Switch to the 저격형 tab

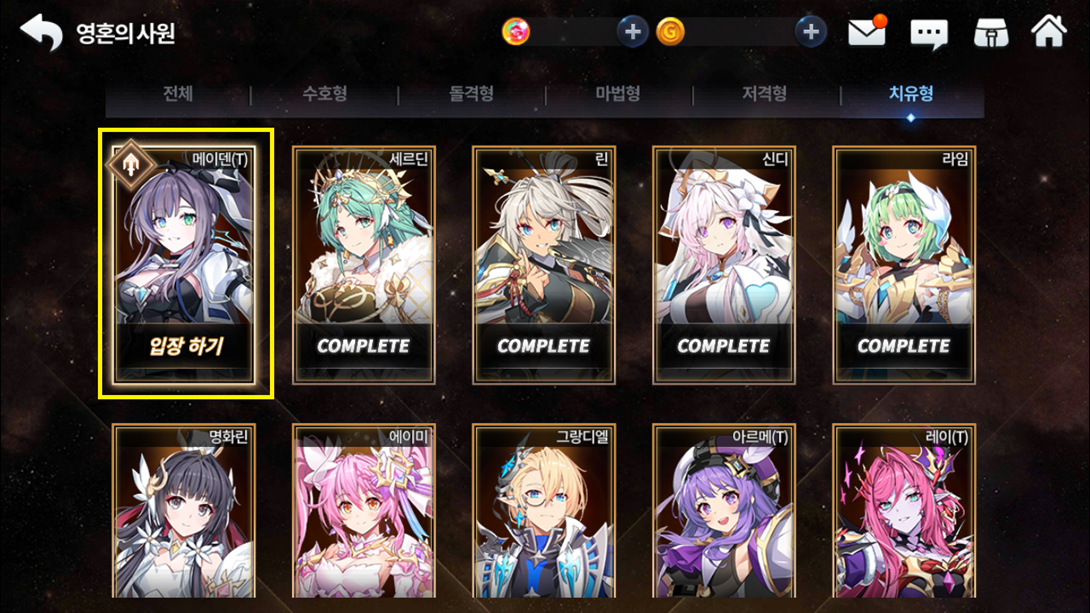765,94
